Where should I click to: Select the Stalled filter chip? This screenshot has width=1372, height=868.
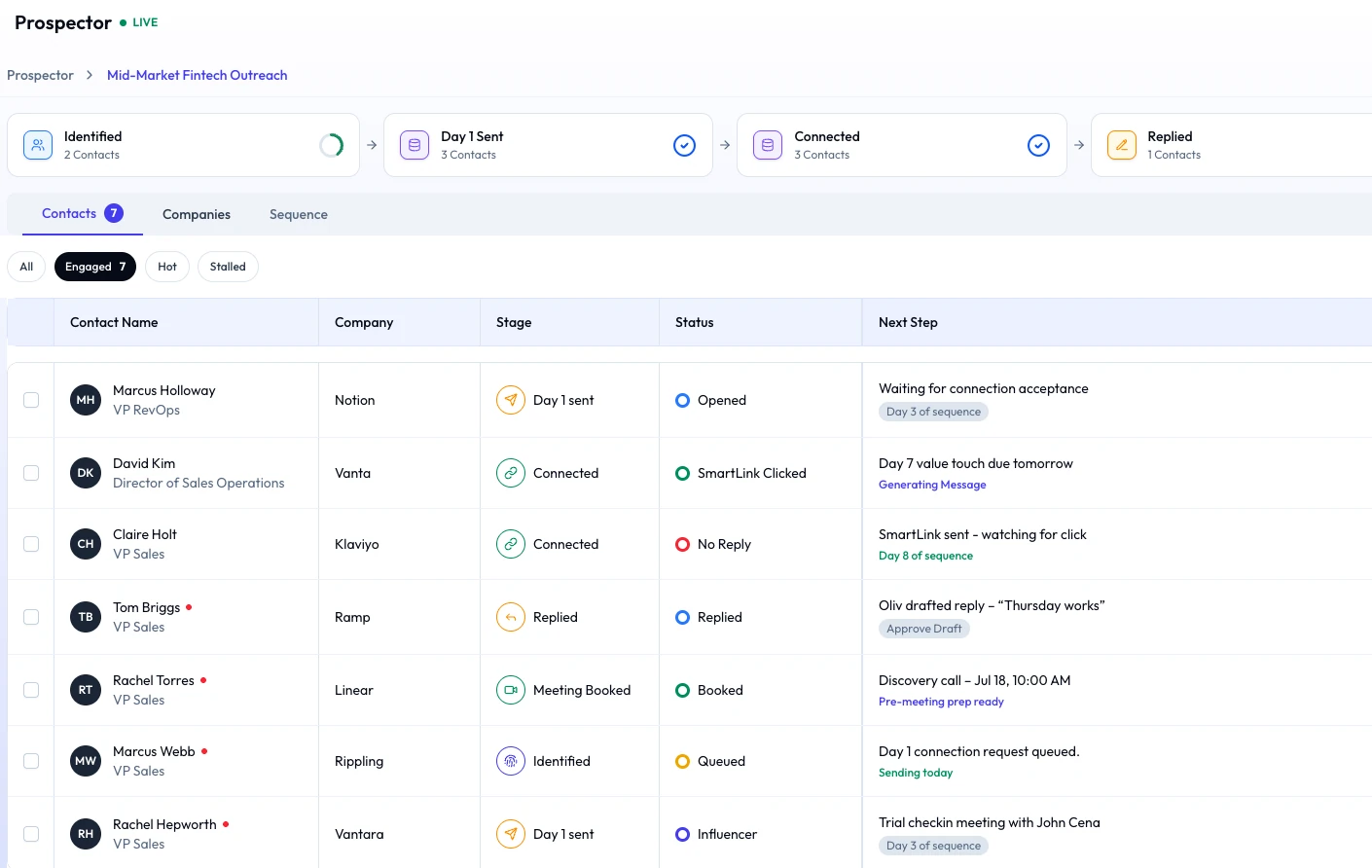[x=228, y=267]
